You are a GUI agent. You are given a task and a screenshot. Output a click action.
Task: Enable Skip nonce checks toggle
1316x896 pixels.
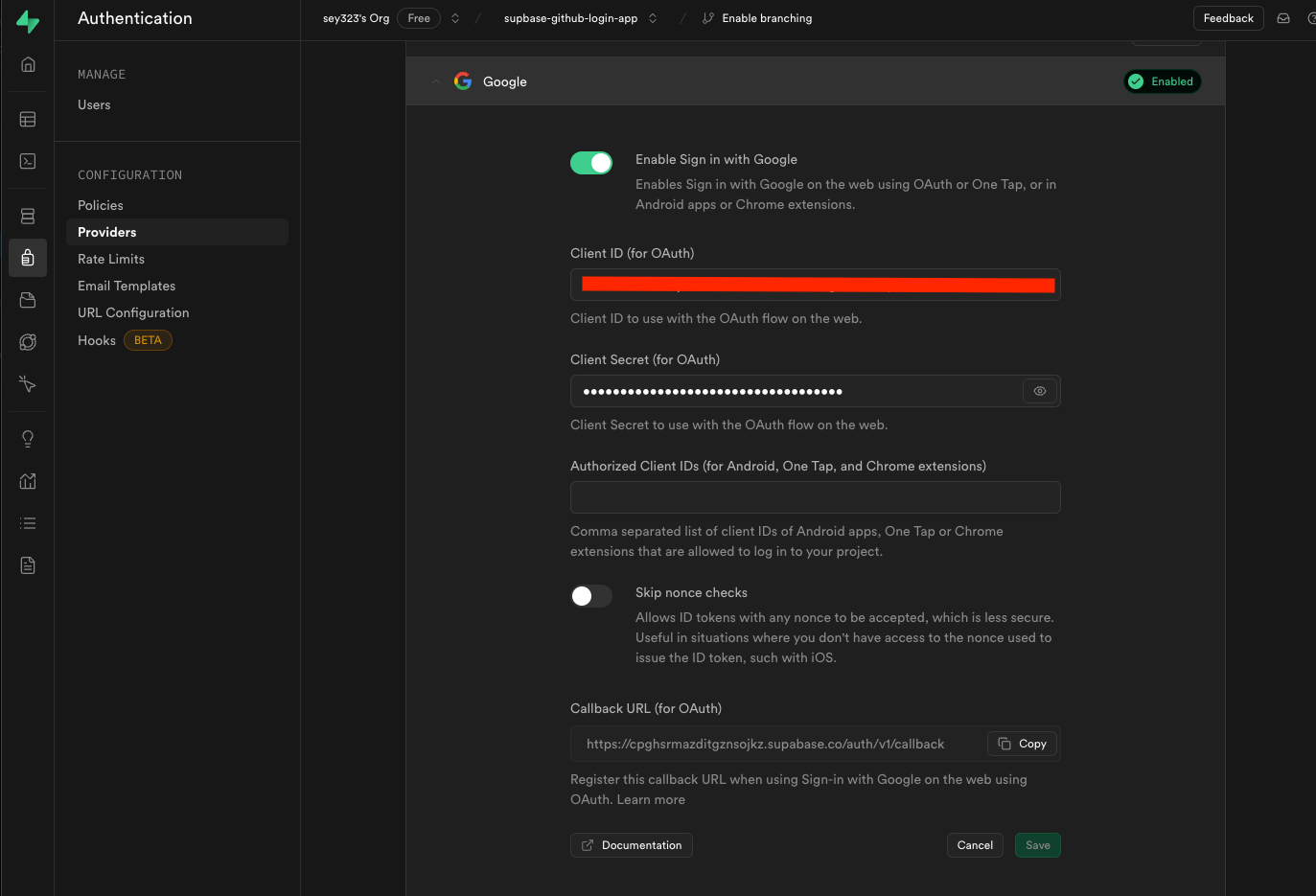tap(591, 596)
